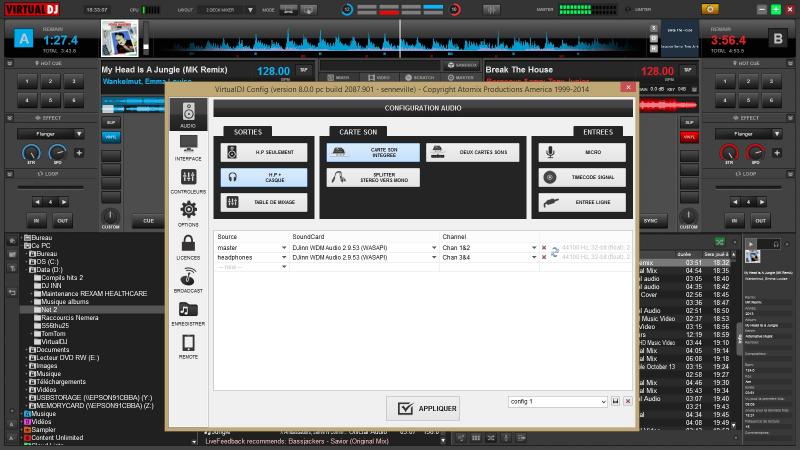Open the Enregistrer recording section
This screenshot has height=450, width=800.
tap(188, 313)
